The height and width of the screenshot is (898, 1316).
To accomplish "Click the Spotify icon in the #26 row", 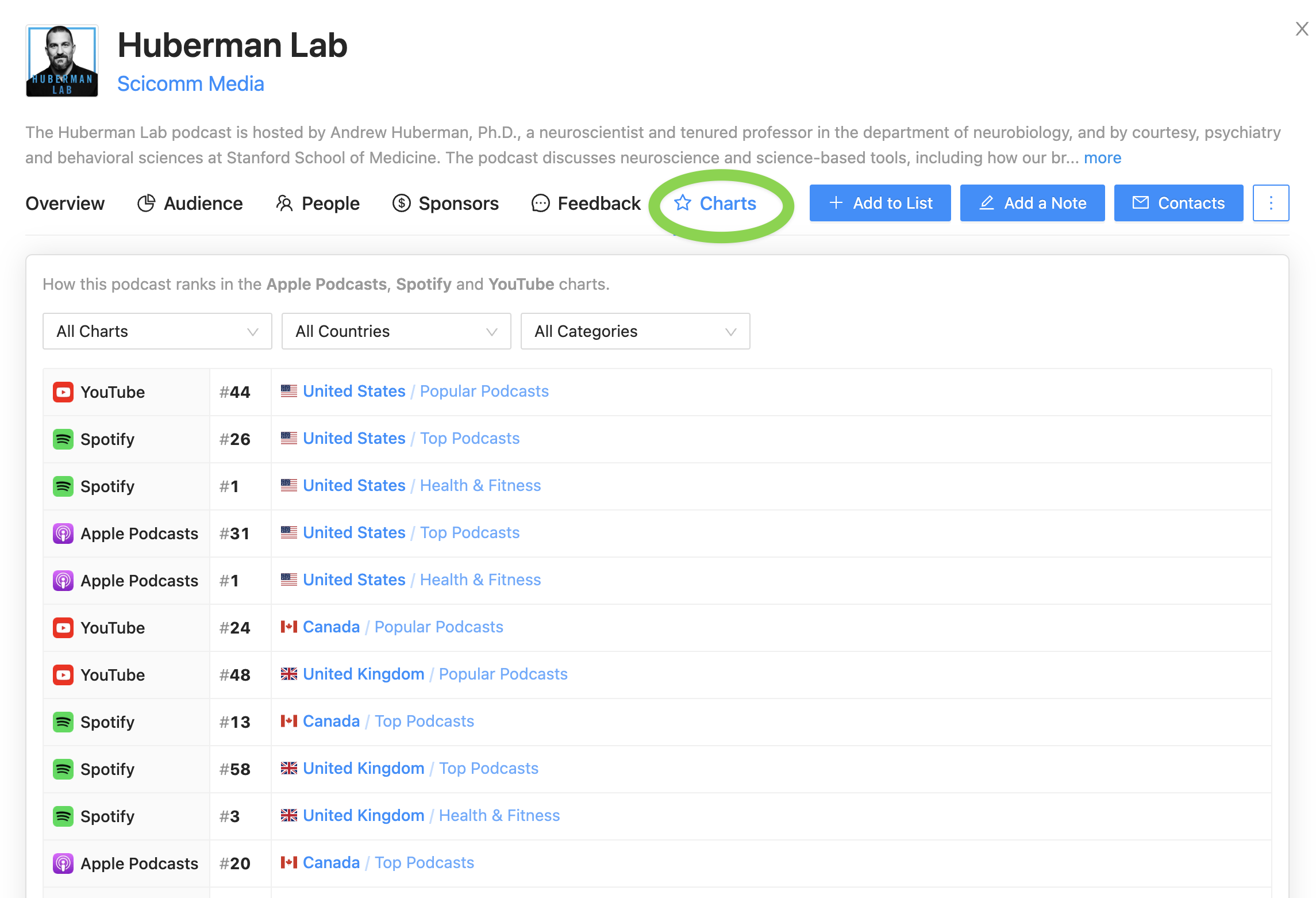I will point(63,439).
